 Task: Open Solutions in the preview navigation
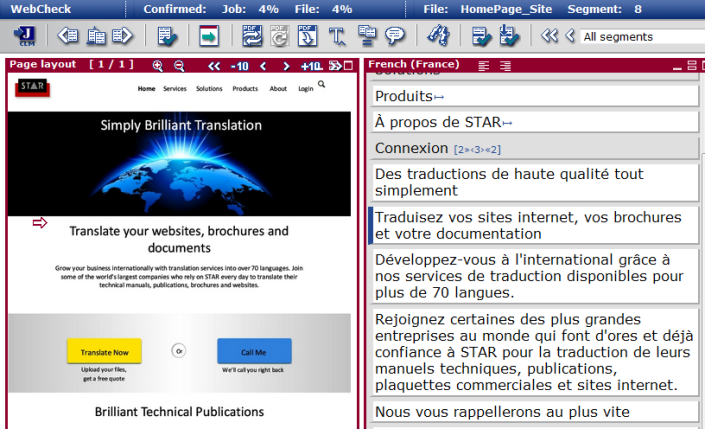tap(209, 89)
